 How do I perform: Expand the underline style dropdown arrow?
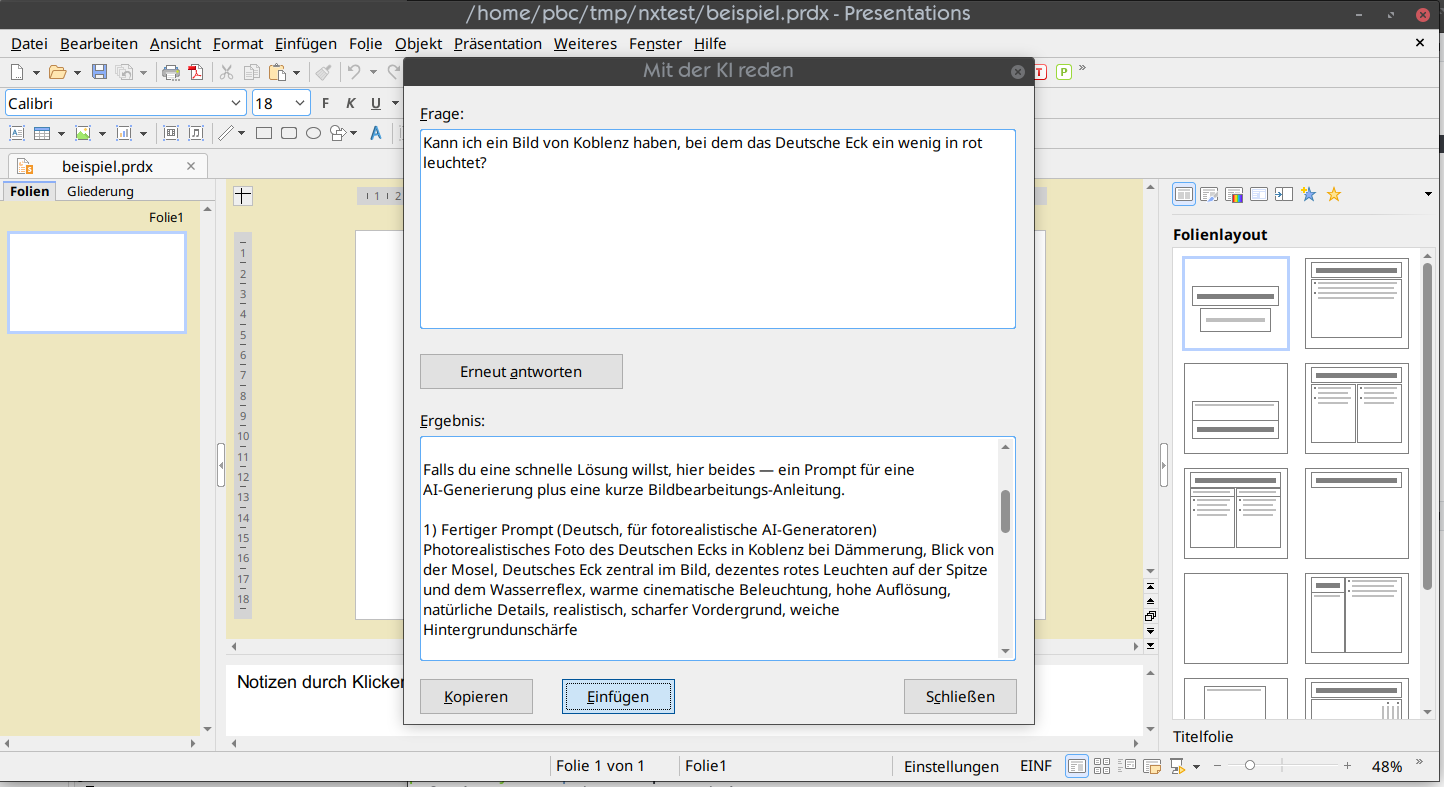(395, 103)
